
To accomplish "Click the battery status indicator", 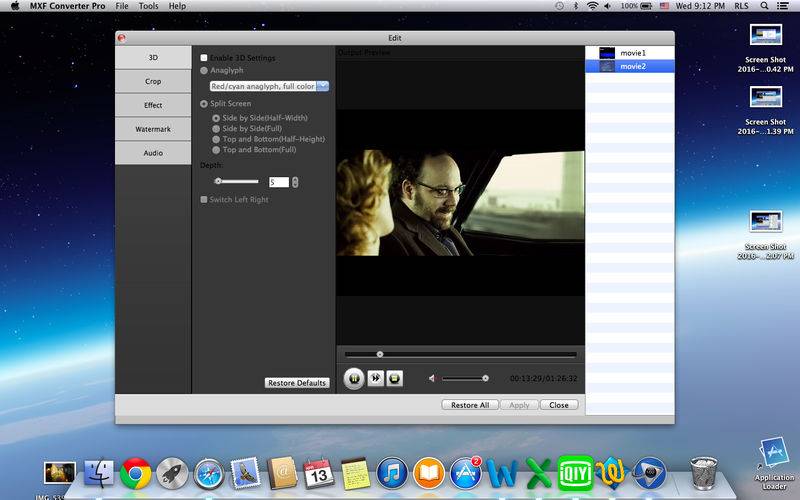I will [636, 6].
